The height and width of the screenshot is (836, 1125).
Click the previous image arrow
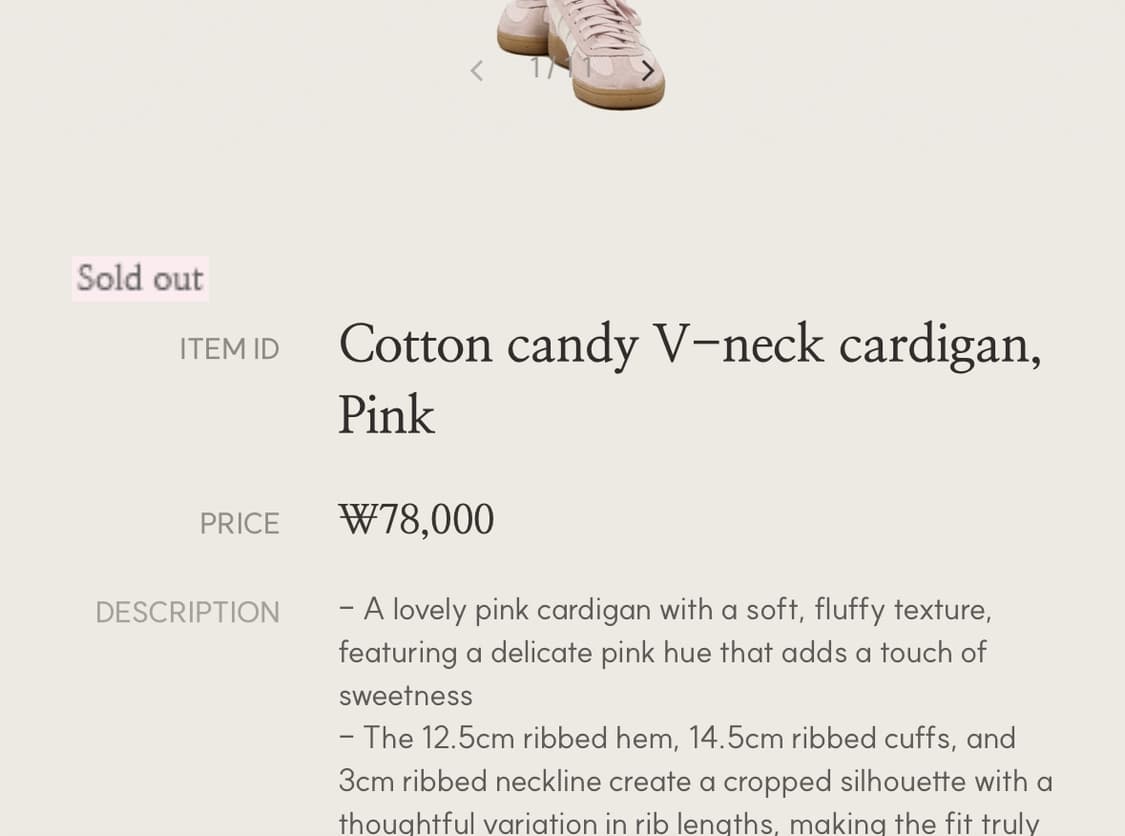477,71
